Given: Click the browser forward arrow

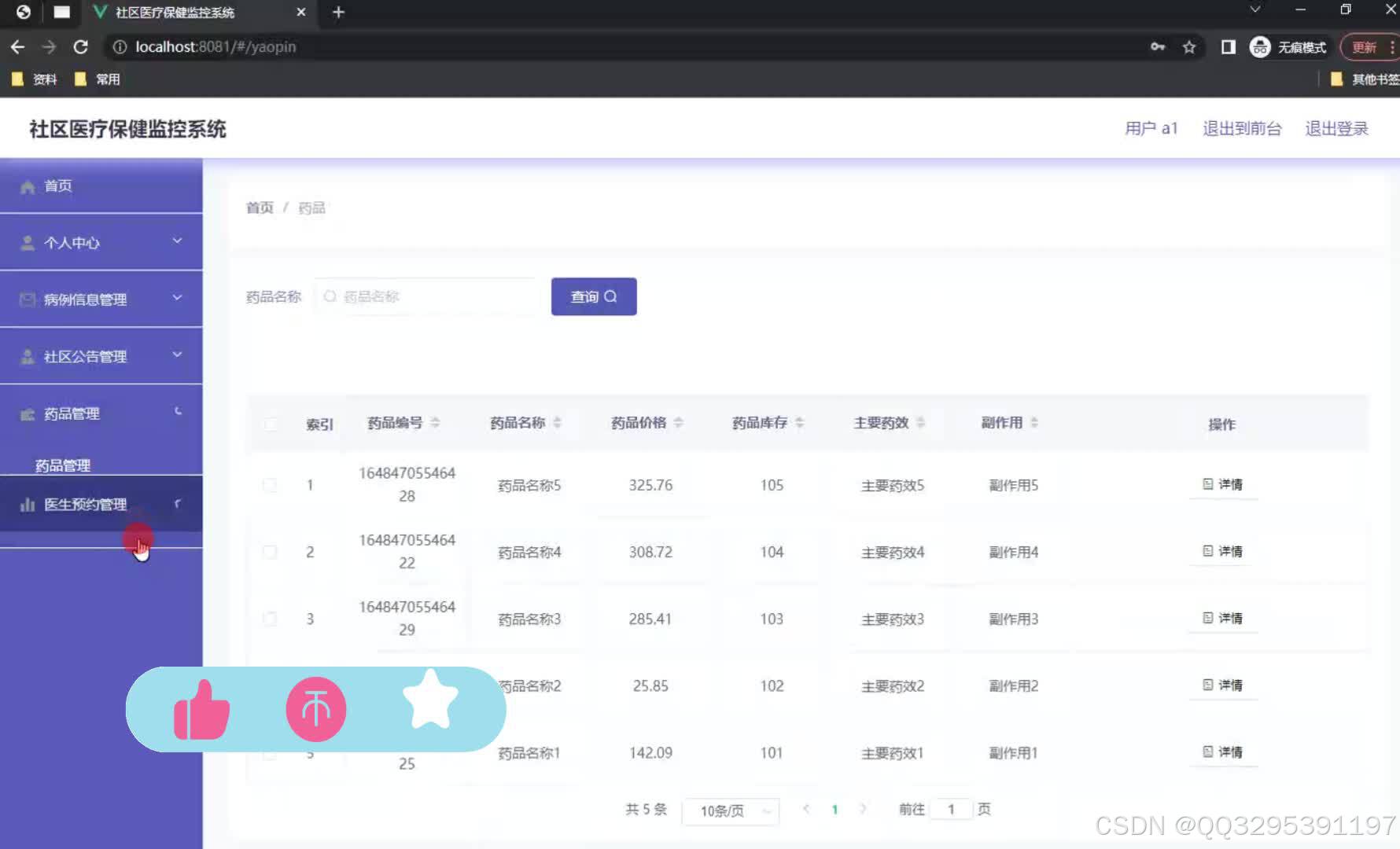Looking at the screenshot, I should coord(49,47).
